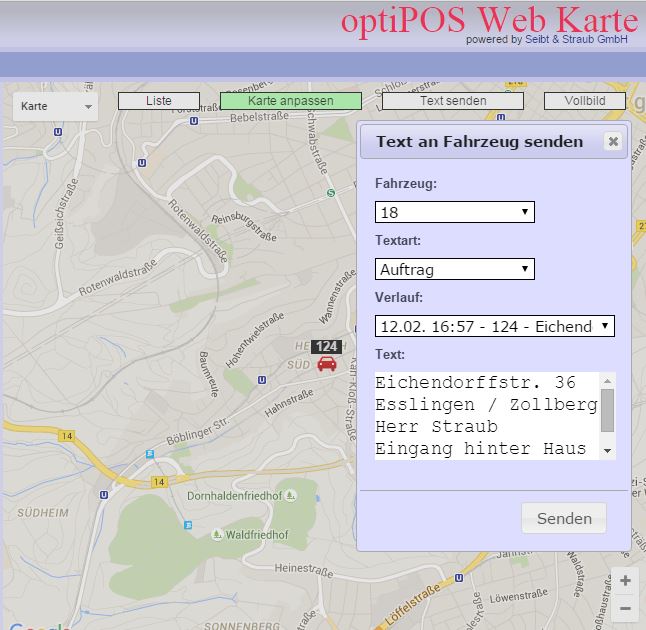Image resolution: width=646 pixels, height=630 pixels.
Task: Click the Senden button
Action: tap(564, 518)
